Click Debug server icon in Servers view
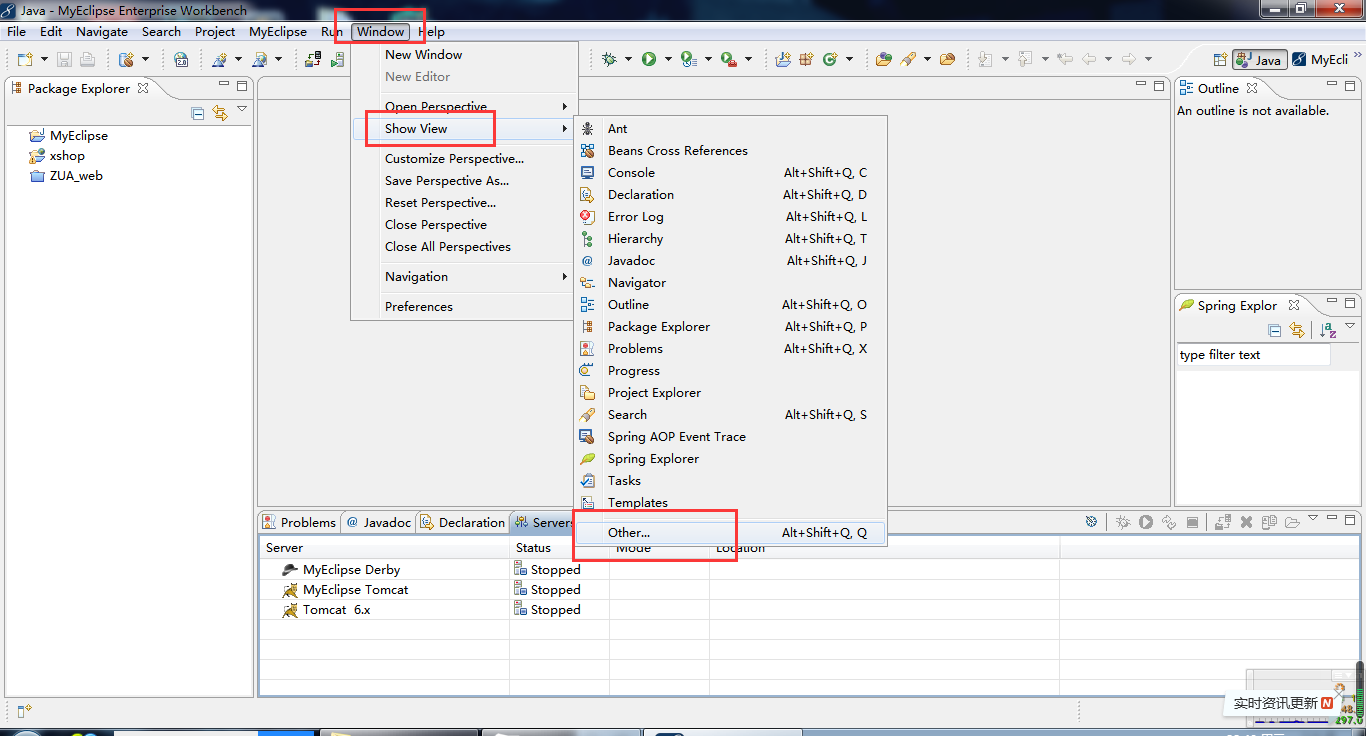 tap(1123, 522)
